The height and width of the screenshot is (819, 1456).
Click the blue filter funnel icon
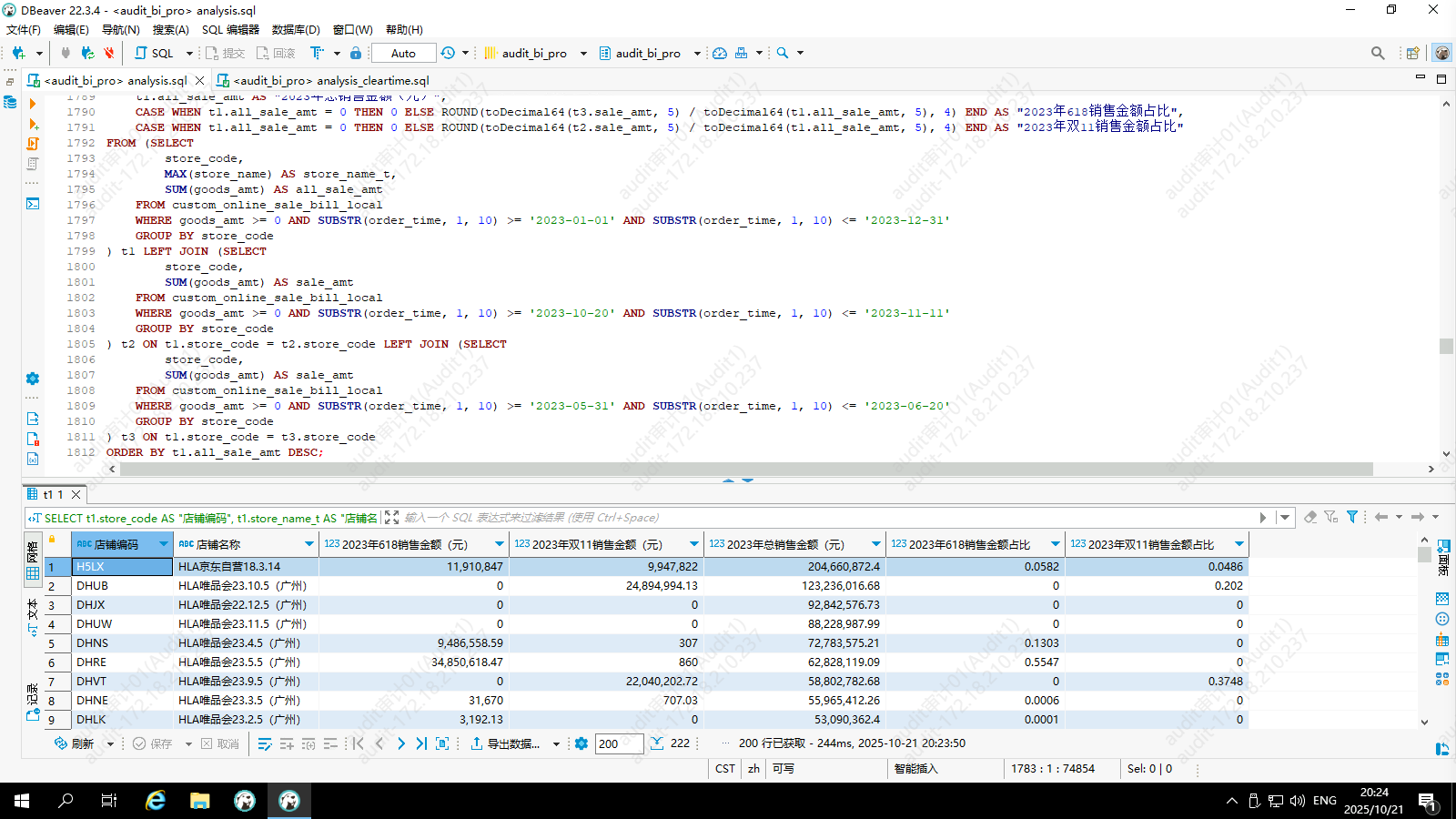coord(1352,517)
